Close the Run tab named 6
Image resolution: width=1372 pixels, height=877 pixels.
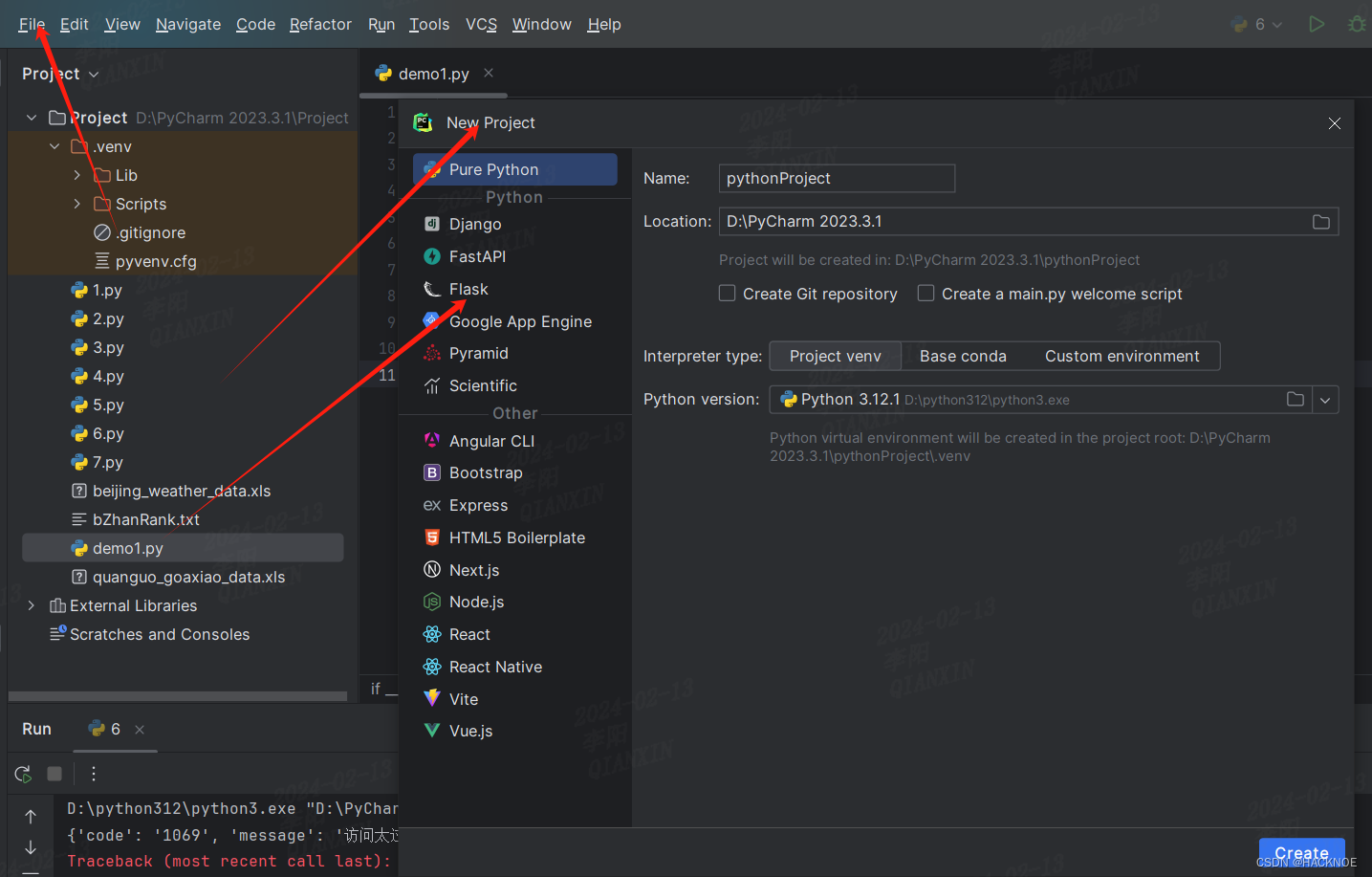pyautogui.click(x=140, y=729)
